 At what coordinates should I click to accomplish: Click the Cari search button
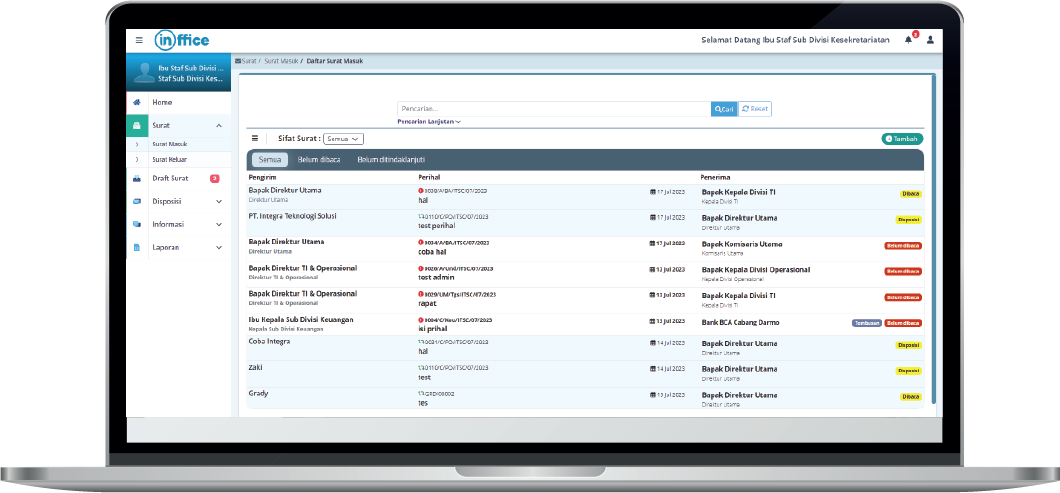723,109
